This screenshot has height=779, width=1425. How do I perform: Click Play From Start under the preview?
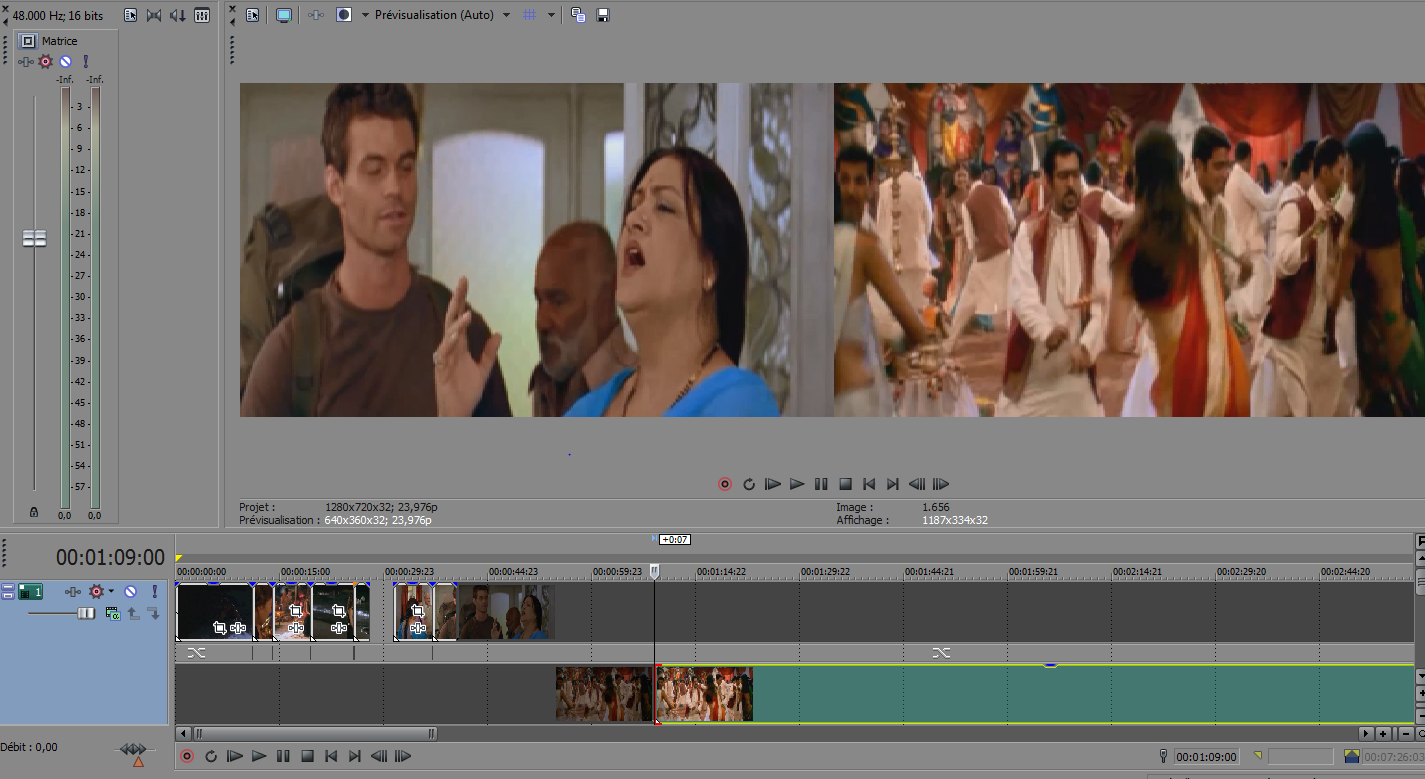pyautogui.click(x=772, y=484)
